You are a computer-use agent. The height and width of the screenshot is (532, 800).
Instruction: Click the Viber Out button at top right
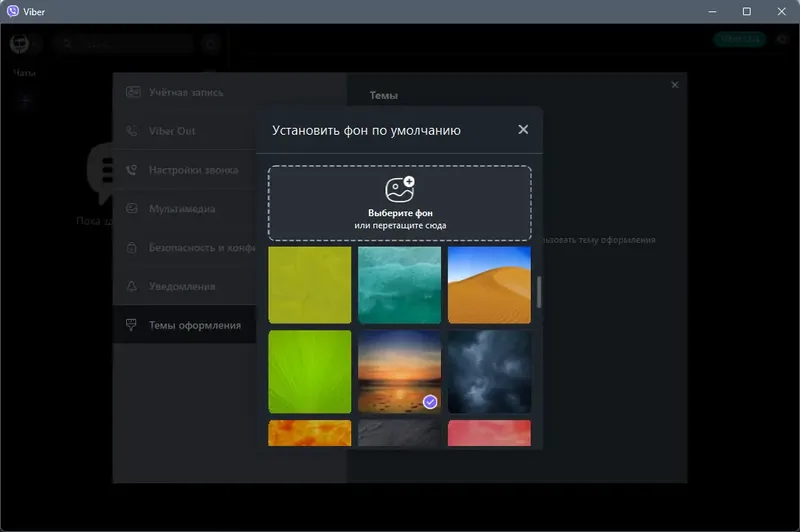pos(740,39)
